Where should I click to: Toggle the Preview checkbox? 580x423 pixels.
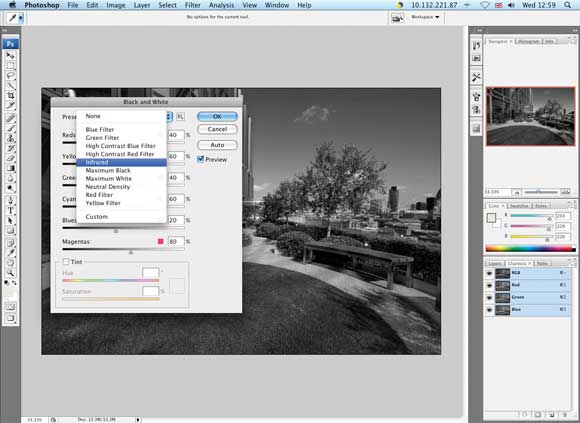tap(200, 159)
